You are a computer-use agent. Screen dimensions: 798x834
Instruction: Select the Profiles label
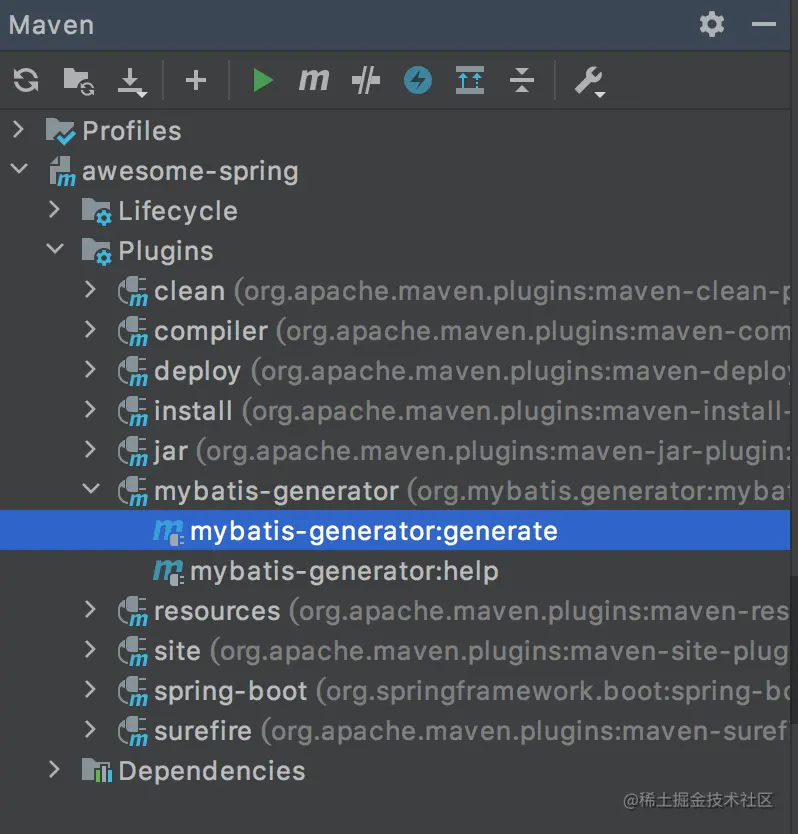[x=132, y=131]
